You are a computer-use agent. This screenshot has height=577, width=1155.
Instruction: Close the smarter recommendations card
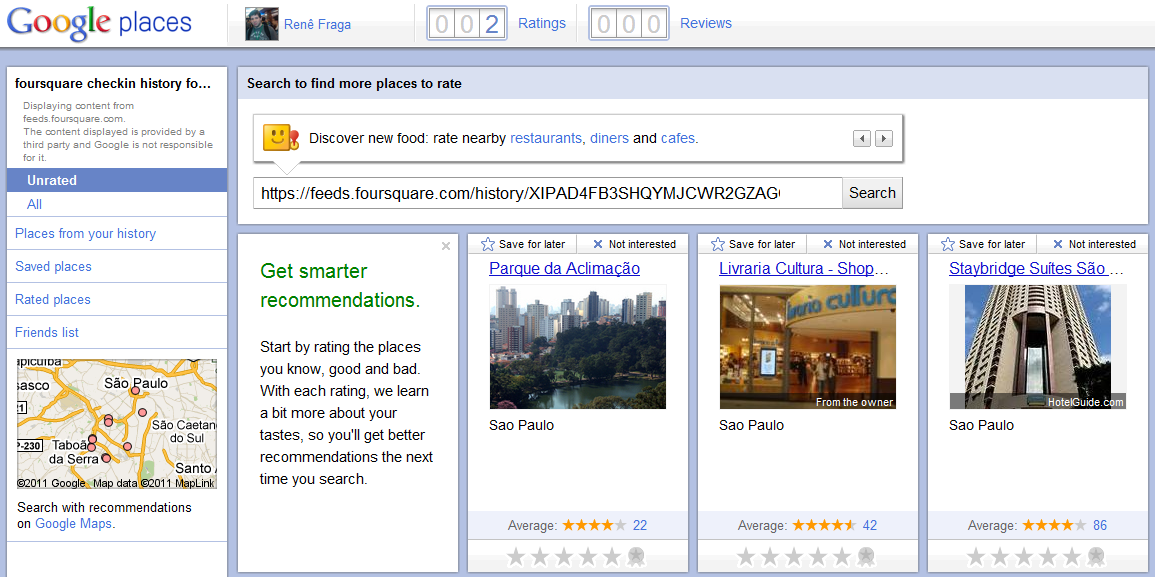[446, 246]
